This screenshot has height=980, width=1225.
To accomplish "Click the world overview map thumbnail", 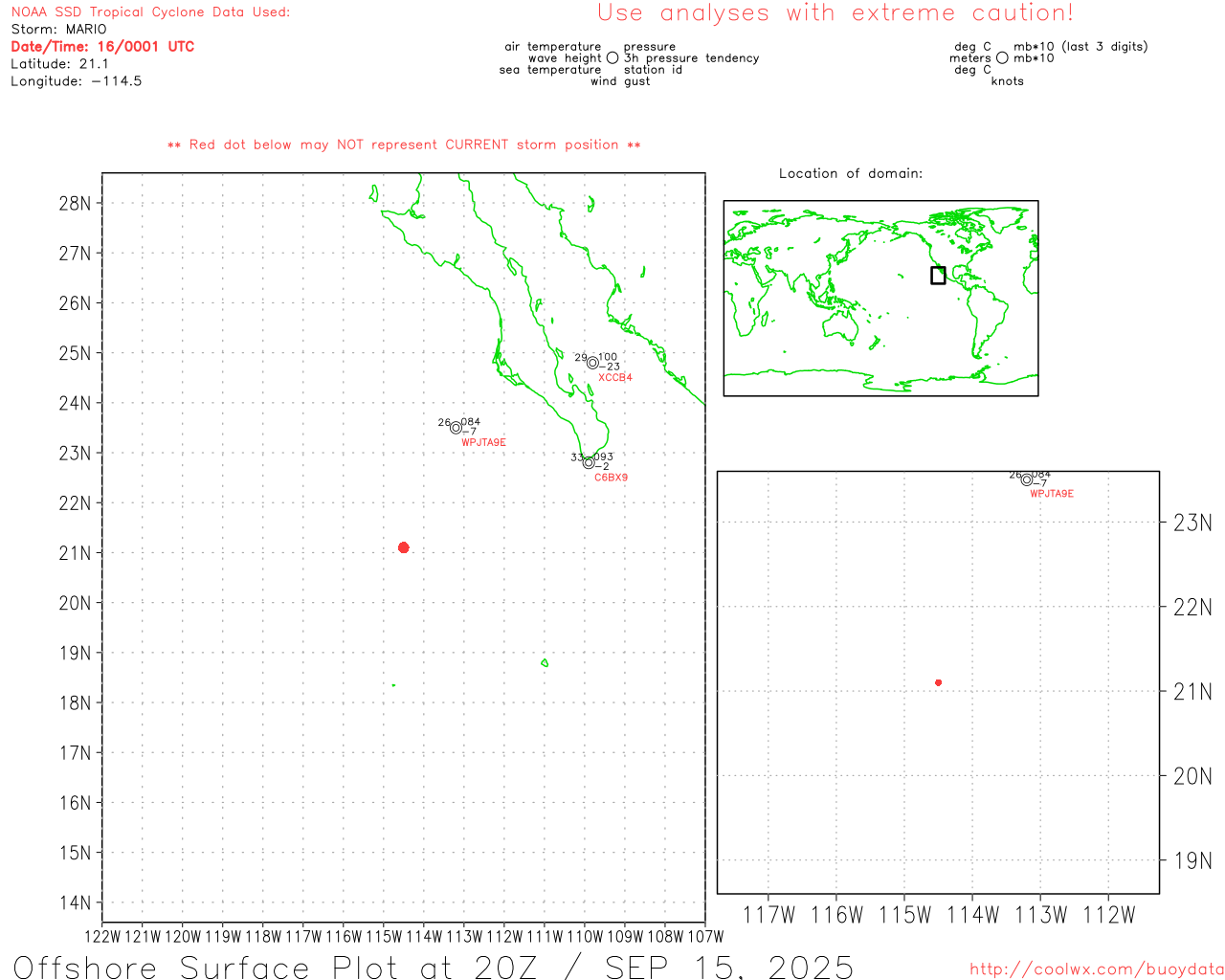I will pyautogui.click(x=880, y=298).
